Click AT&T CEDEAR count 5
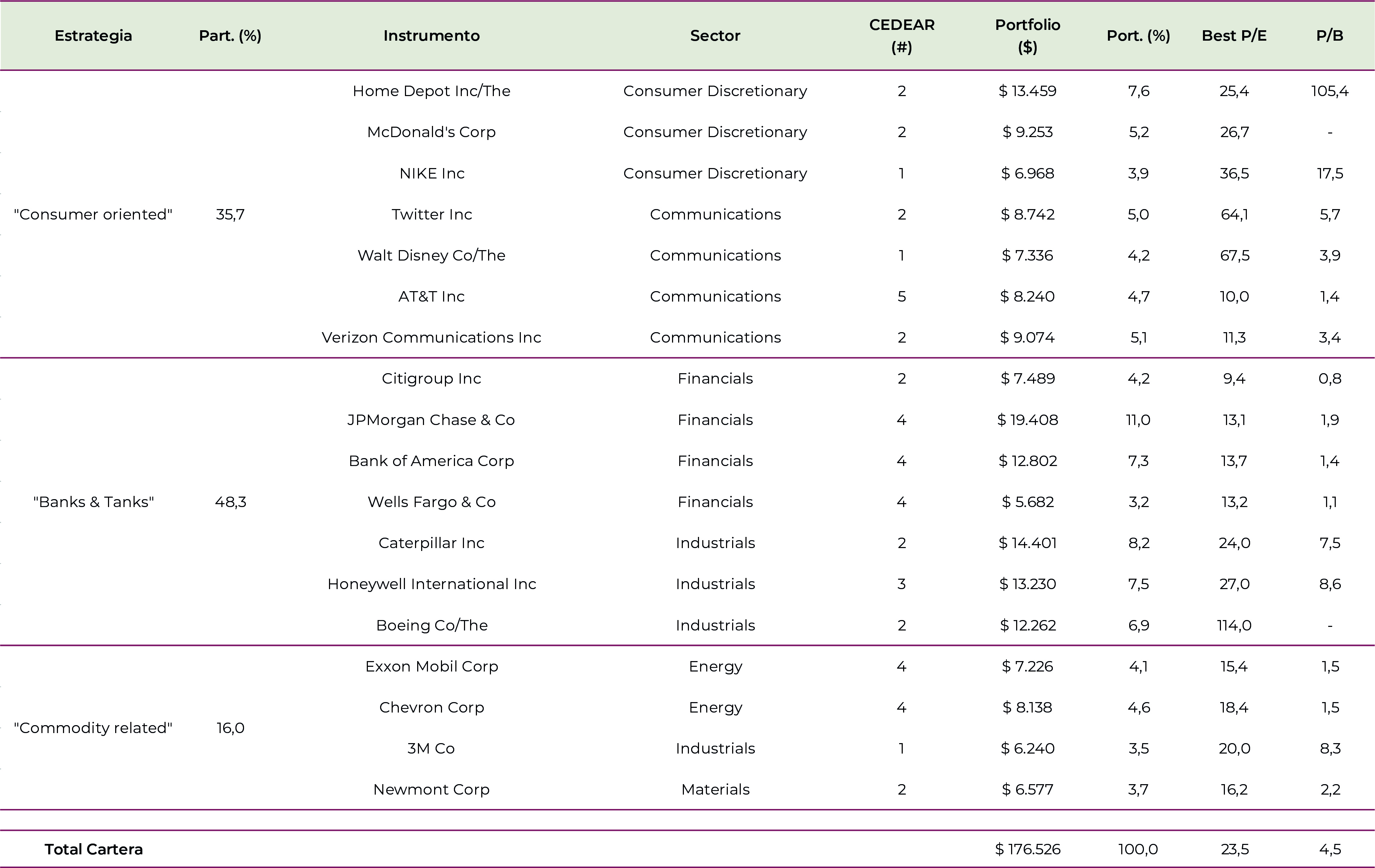Viewport: 1375px width, 868px height. click(902, 297)
